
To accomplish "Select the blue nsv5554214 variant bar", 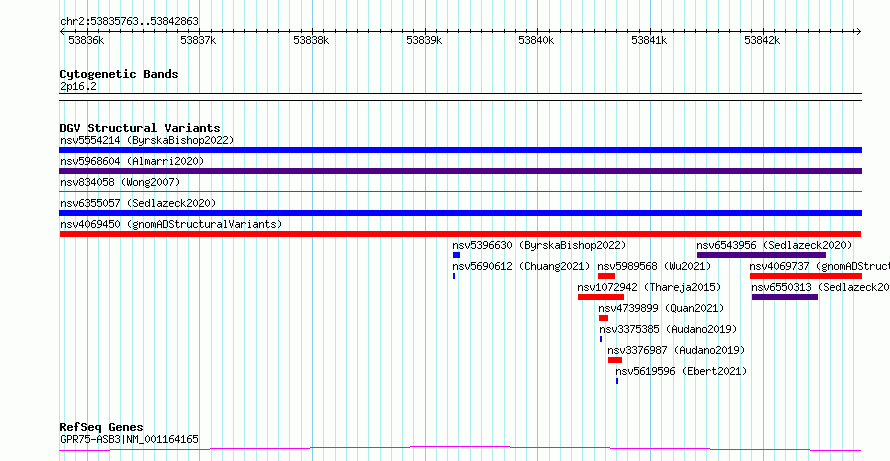I will pyautogui.click(x=460, y=150).
